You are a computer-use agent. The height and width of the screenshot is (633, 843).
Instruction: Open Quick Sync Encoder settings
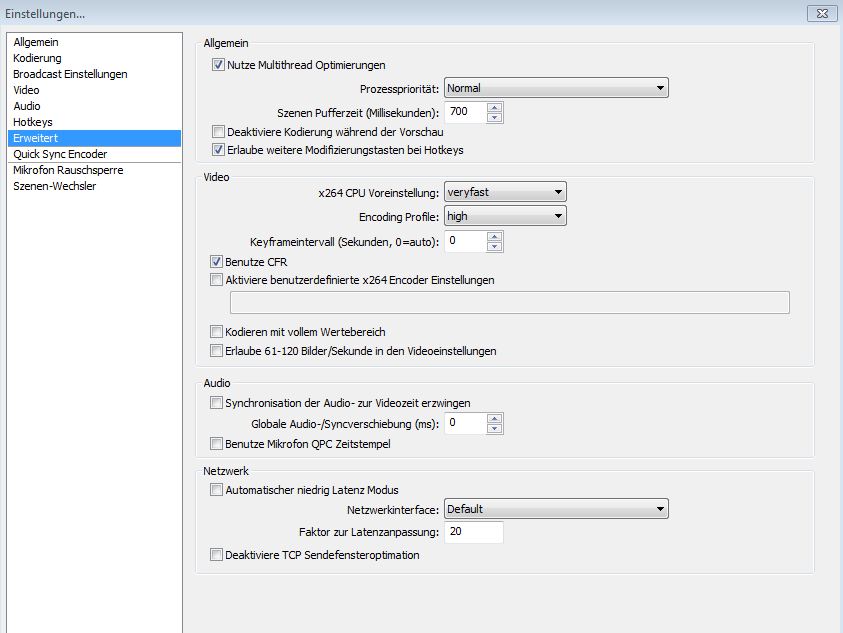click(x=60, y=154)
